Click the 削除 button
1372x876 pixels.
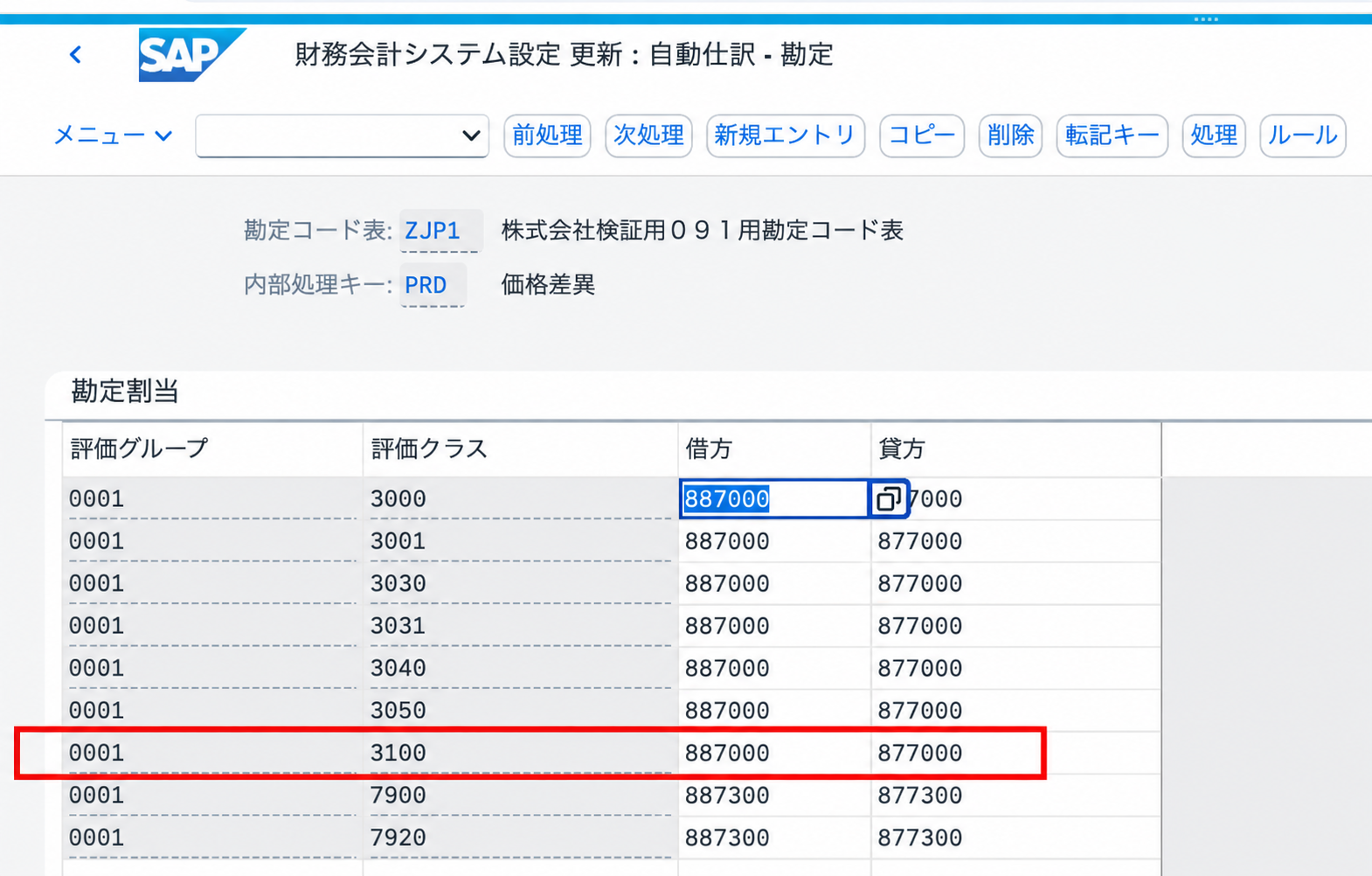[1010, 136]
